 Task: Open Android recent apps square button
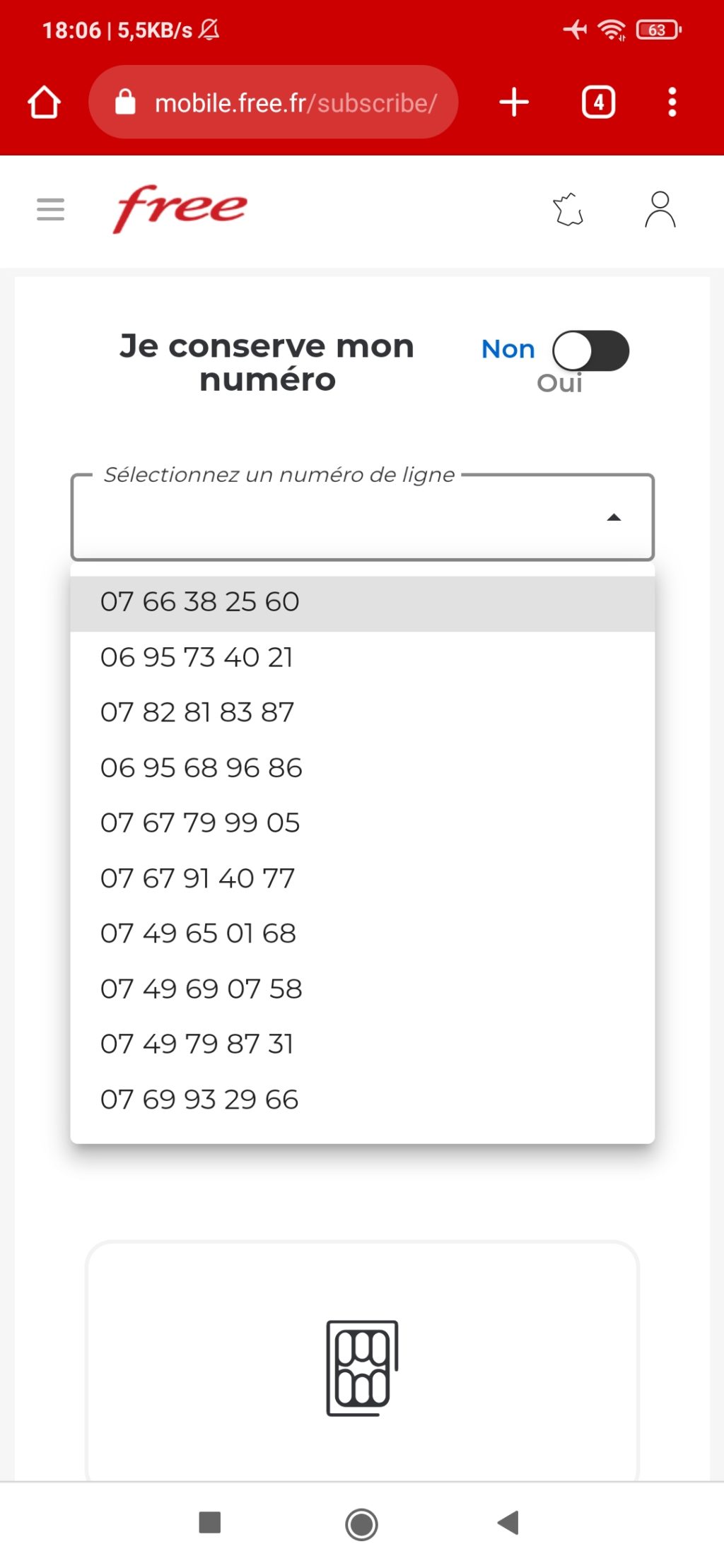(x=210, y=1523)
